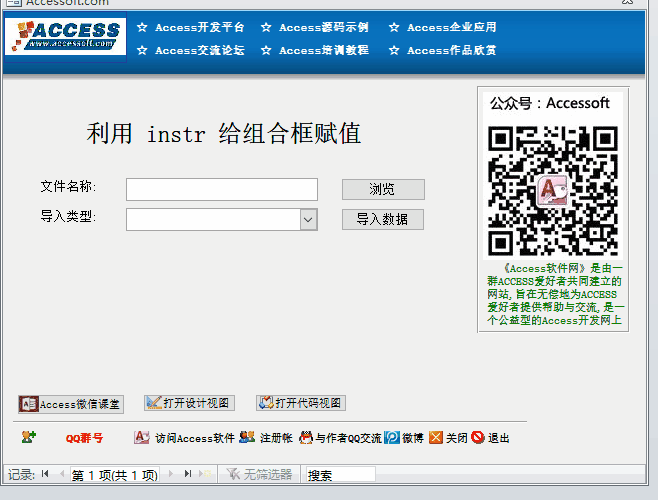Click the green add-user icon
Viewport: 658px width, 500px height.
coord(29,437)
